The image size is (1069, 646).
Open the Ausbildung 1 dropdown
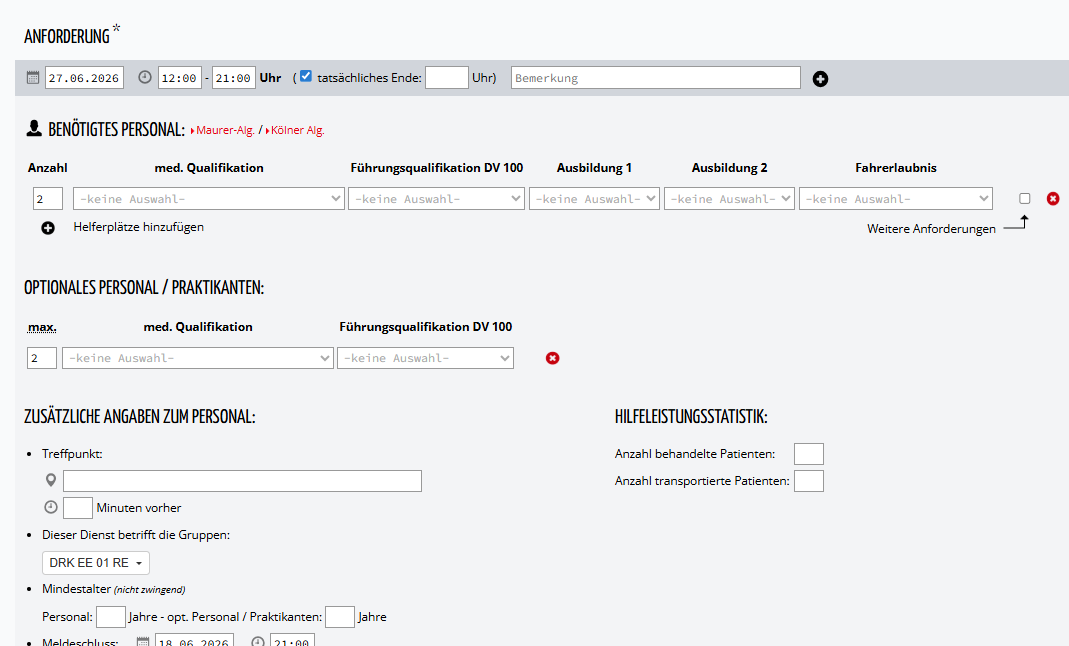tap(594, 199)
